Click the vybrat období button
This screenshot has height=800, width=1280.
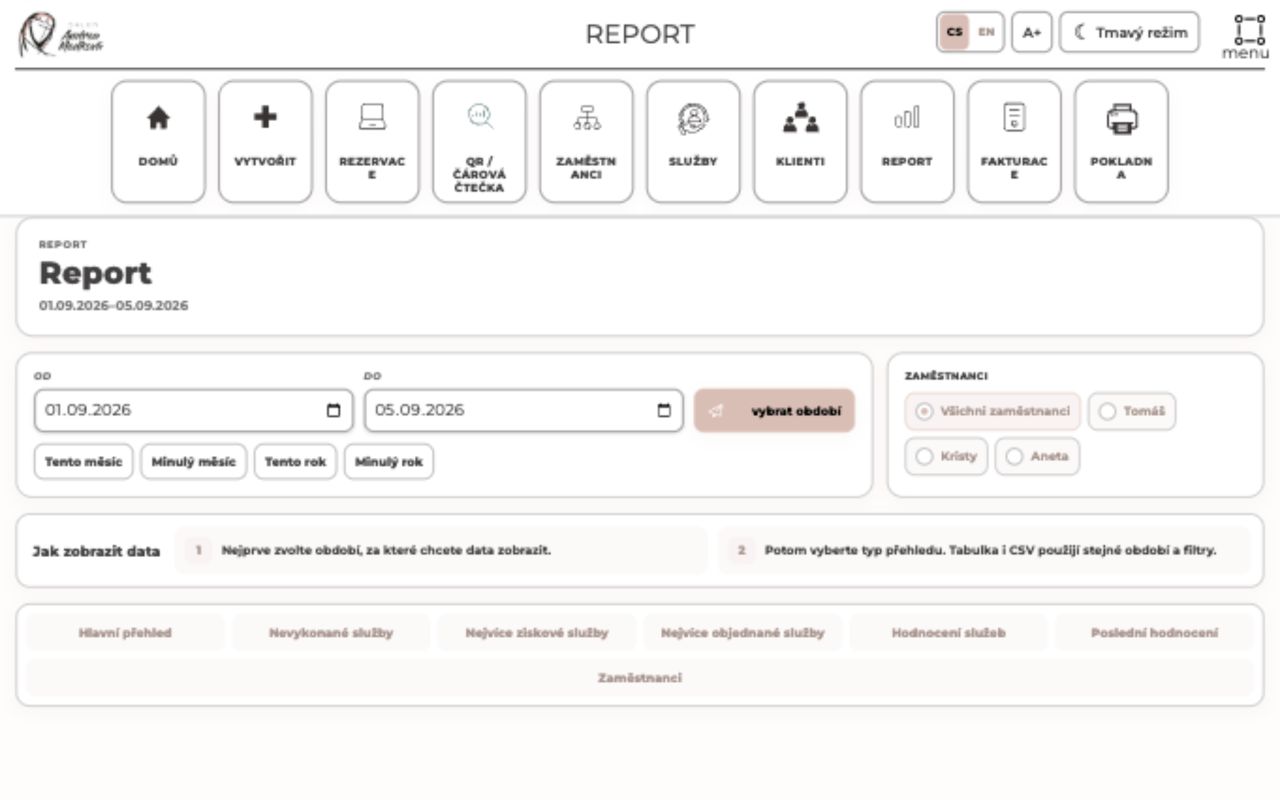point(774,411)
